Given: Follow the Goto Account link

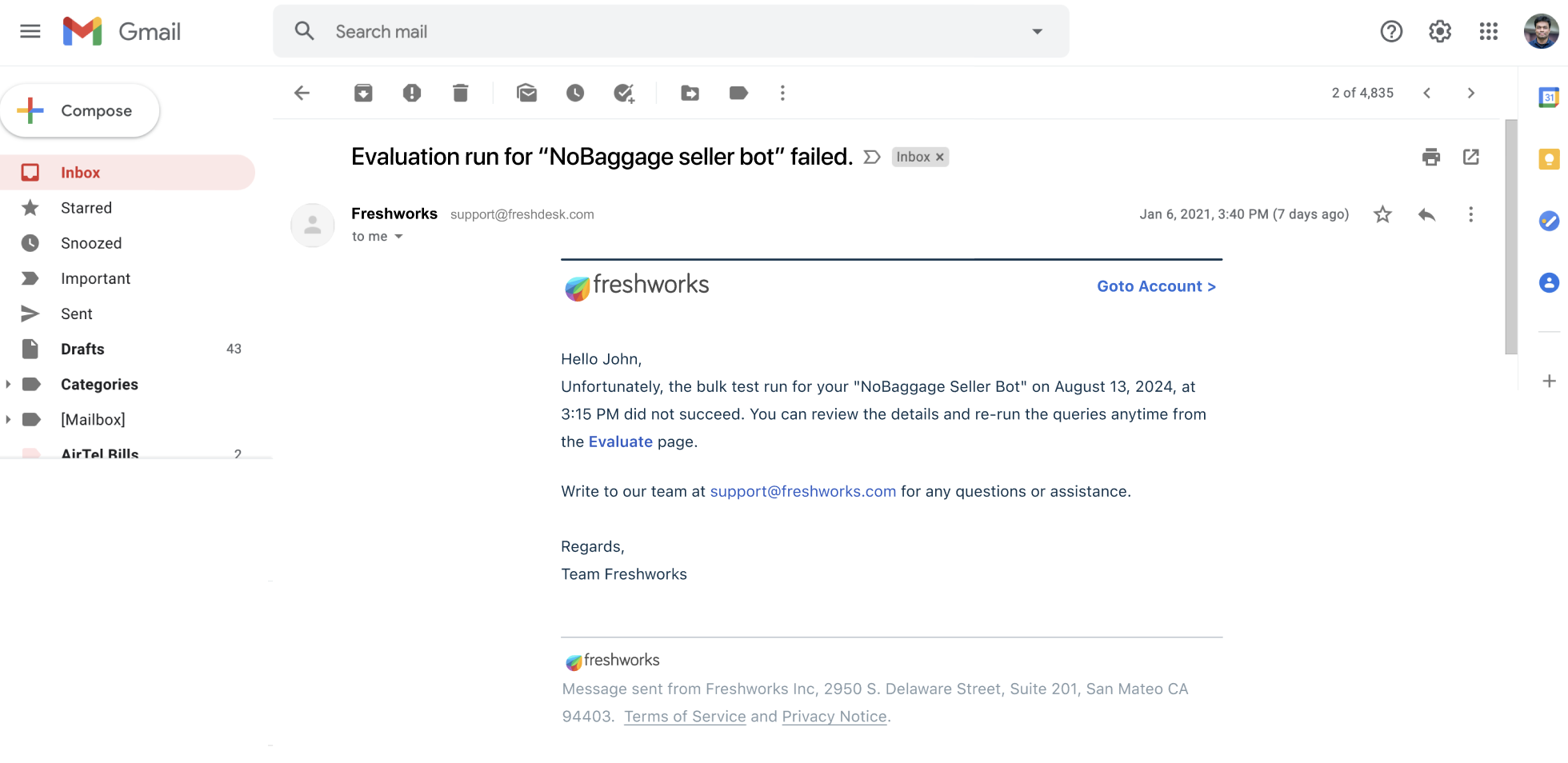Looking at the screenshot, I should [1156, 286].
